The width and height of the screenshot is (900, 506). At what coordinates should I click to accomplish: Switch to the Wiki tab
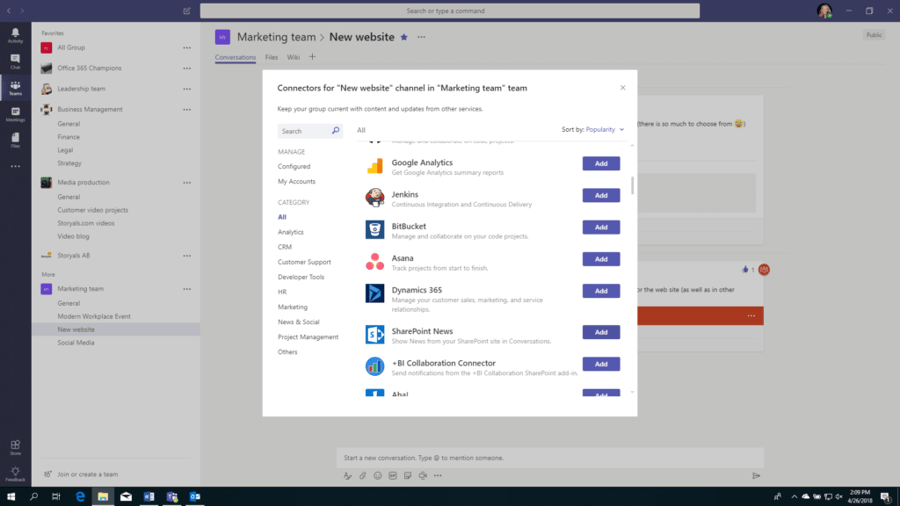click(293, 57)
